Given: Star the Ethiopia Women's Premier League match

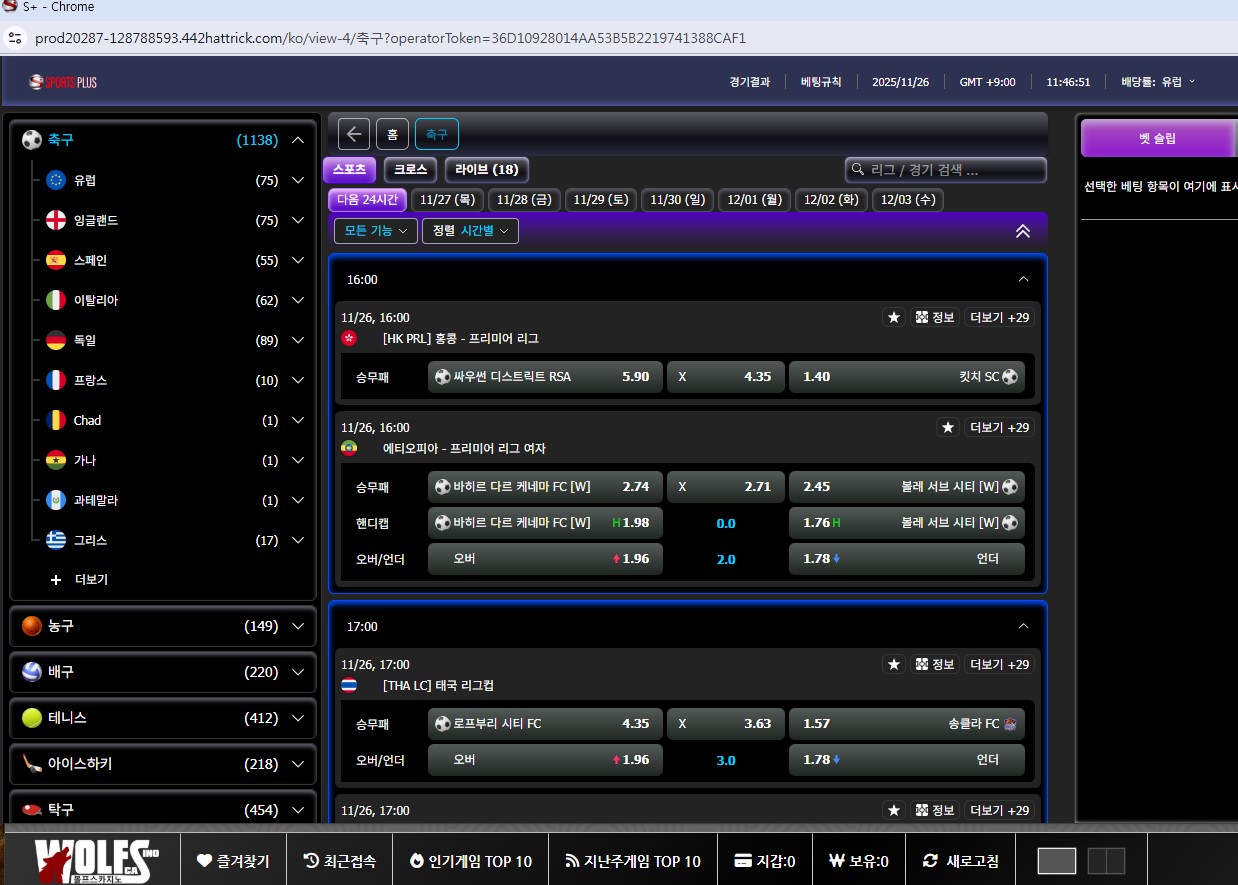Looking at the screenshot, I should click(x=948, y=427).
